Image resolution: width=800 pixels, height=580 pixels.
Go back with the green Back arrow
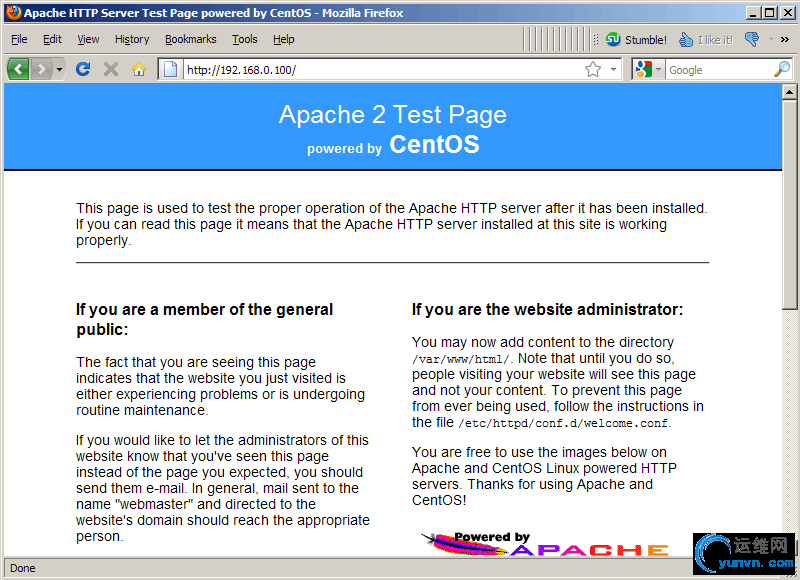click(18, 69)
